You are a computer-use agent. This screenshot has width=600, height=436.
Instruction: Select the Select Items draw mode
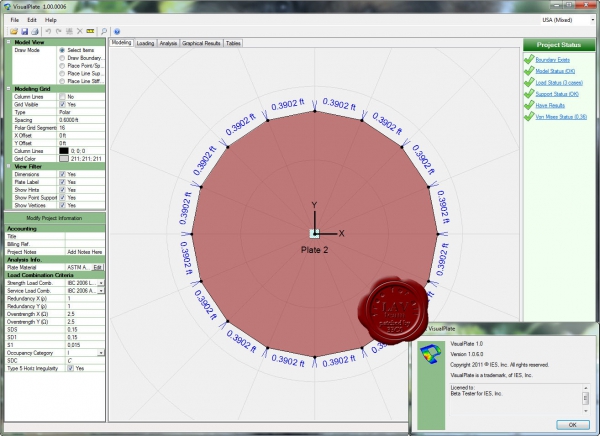(62, 50)
